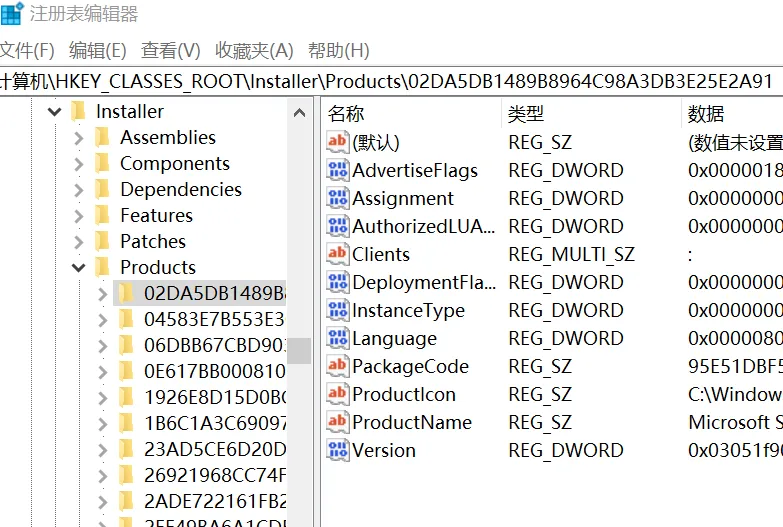This screenshot has height=527, width=783.
Task: Select the ProductName value name
Action: click(412, 423)
